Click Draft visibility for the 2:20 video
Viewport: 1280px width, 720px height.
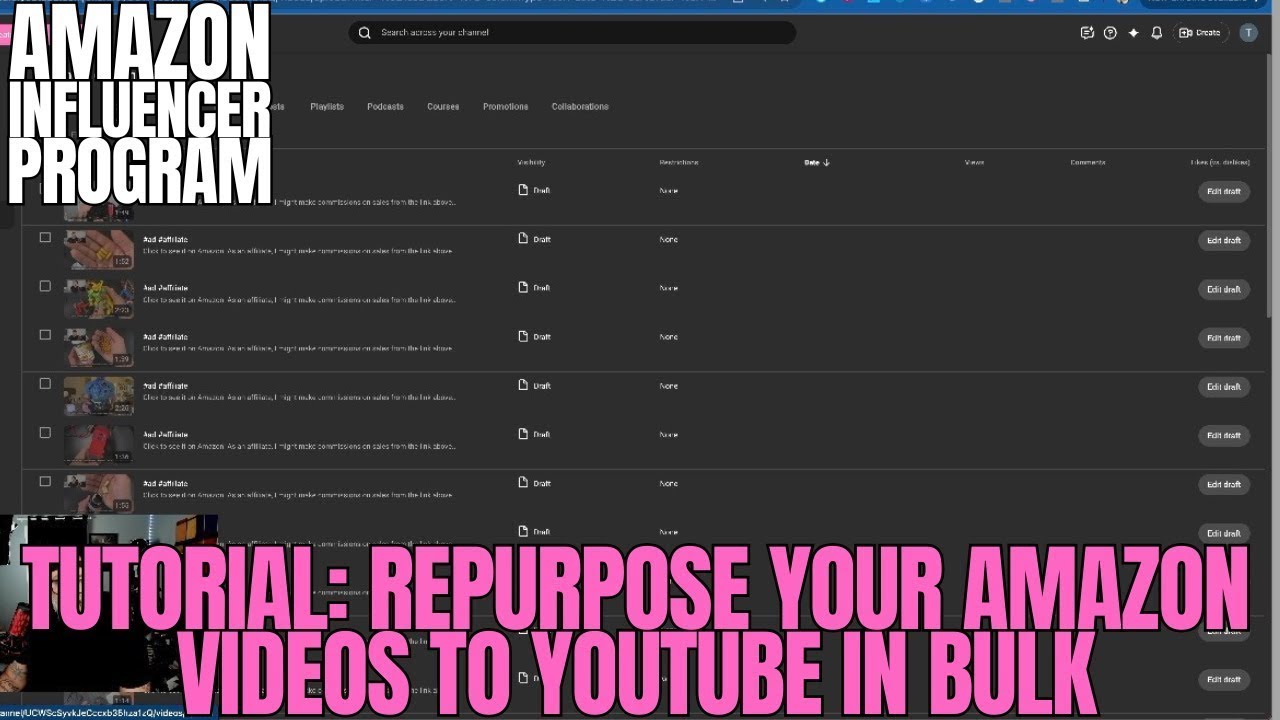tap(534, 386)
